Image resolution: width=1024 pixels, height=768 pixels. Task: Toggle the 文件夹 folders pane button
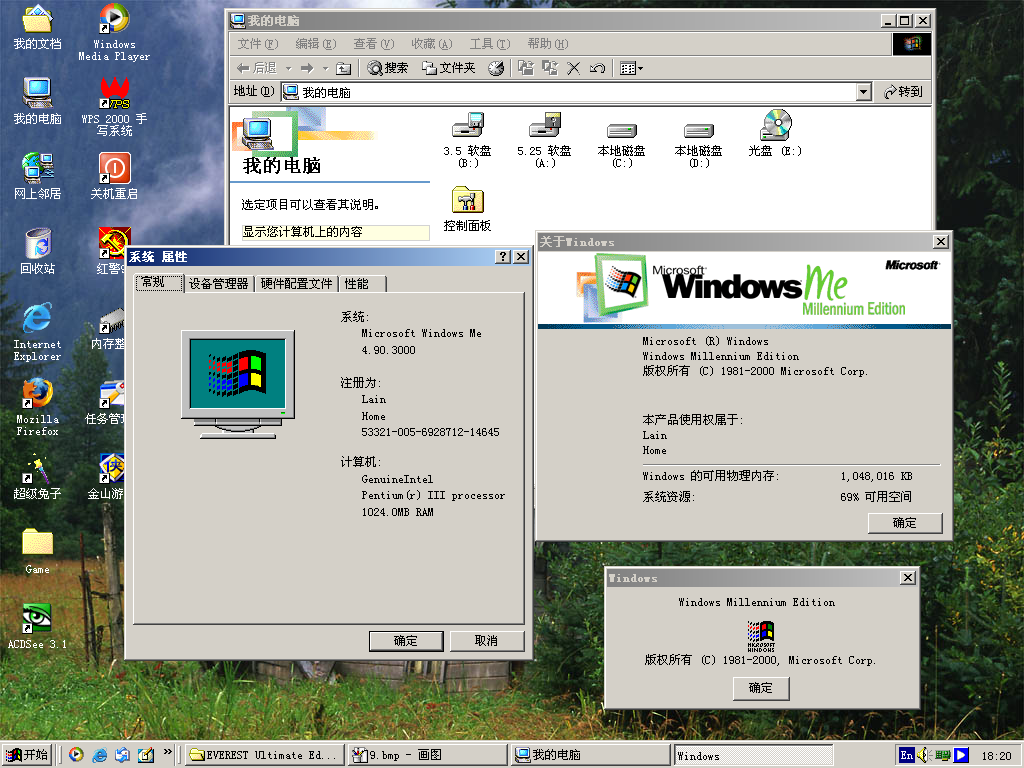click(x=449, y=68)
